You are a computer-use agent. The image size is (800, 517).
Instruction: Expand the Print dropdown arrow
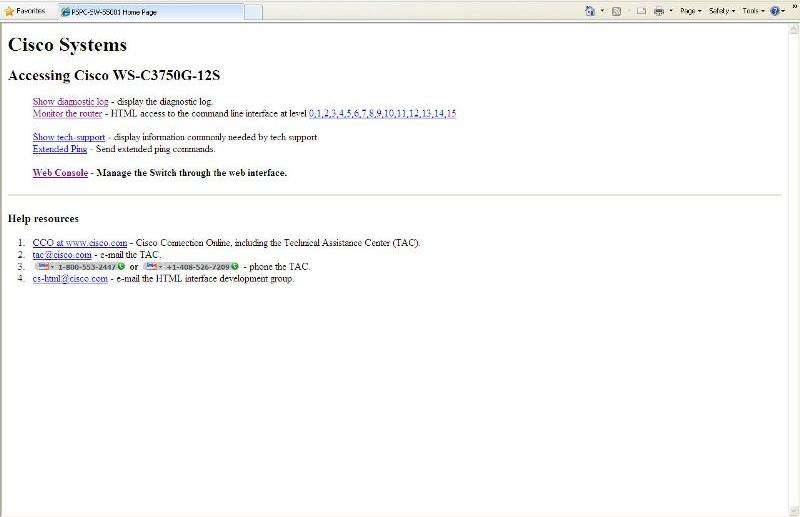coord(671,11)
